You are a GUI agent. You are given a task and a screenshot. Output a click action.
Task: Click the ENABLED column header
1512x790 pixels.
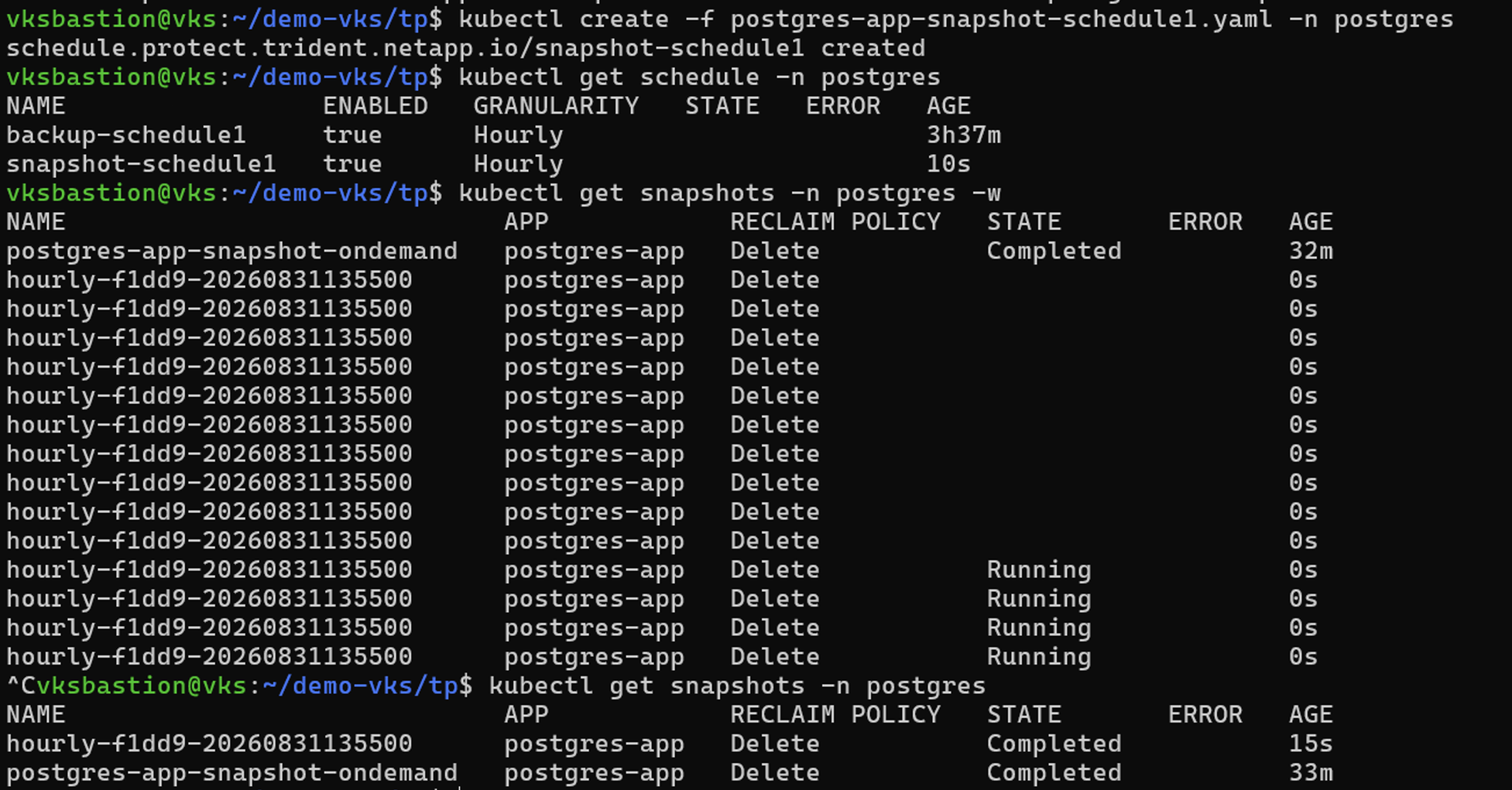(375, 106)
